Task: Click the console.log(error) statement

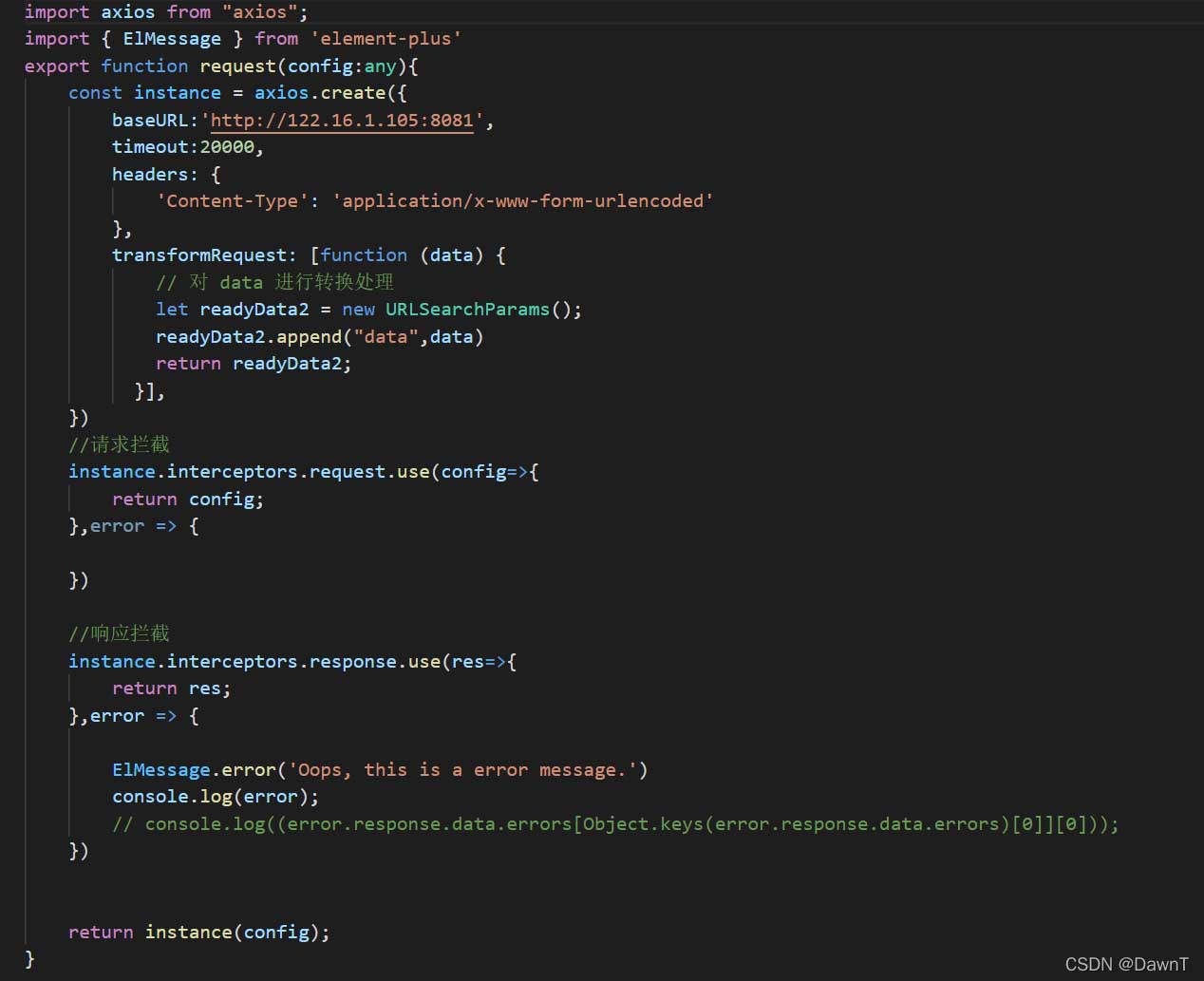Action: pyautogui.click(x=214, y=796)
